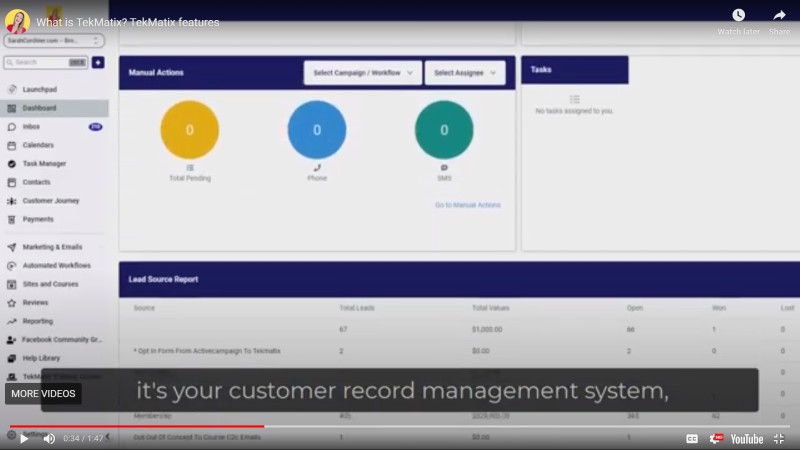Click the Task Manager checkmark icon
This screenshot has width=800, height=450.
pyautogui.click(x=12, y=164)
